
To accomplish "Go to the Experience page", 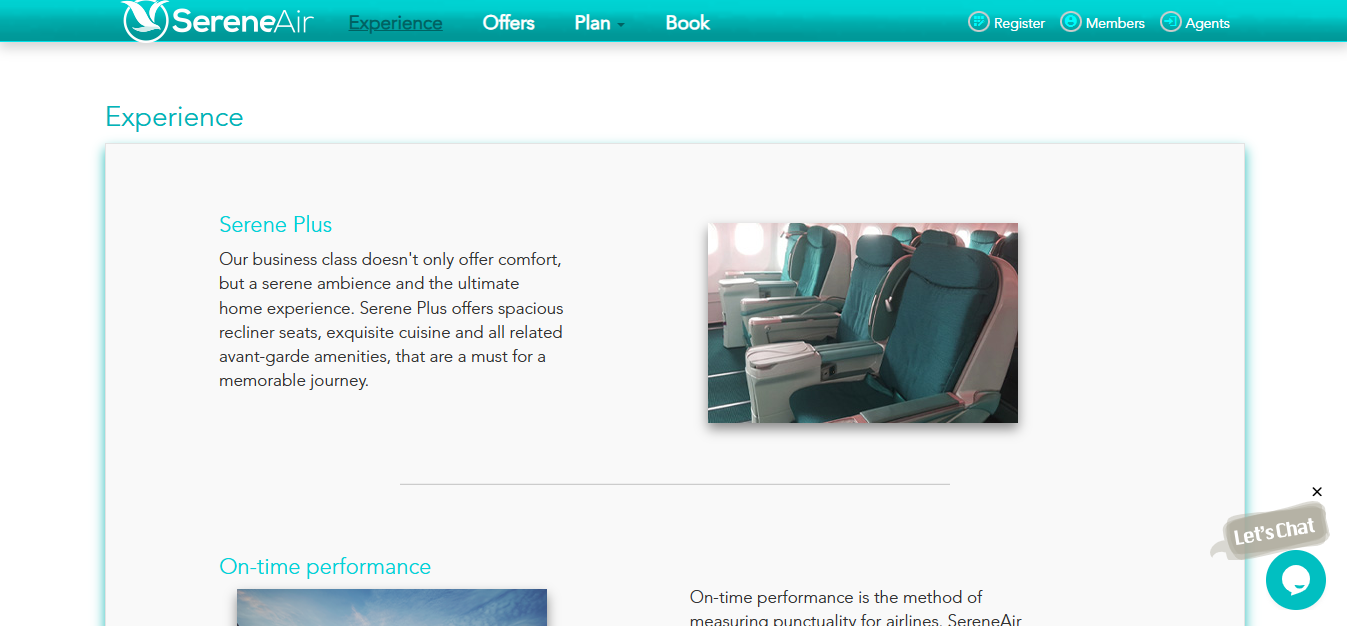I will tap(395, 23).
